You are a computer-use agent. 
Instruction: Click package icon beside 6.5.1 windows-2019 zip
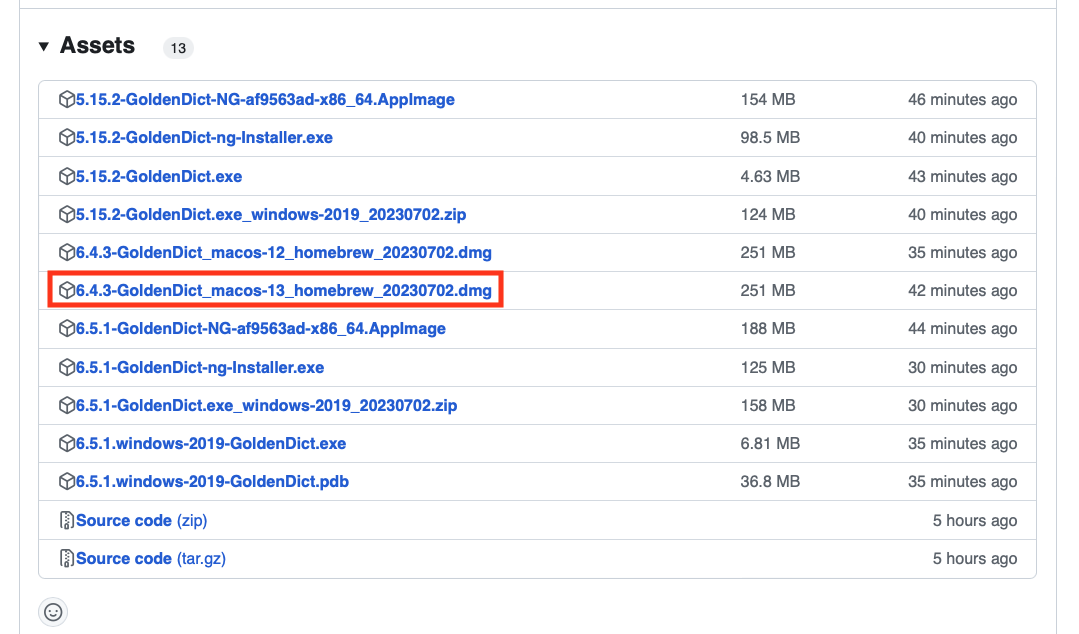click(67, 405)
